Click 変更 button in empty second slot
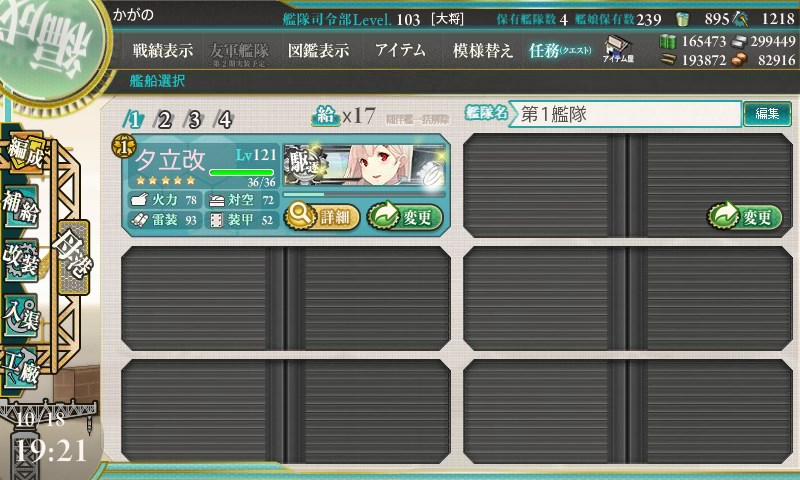800x480 pixels. pyautogui.click(x=744, y=216)
